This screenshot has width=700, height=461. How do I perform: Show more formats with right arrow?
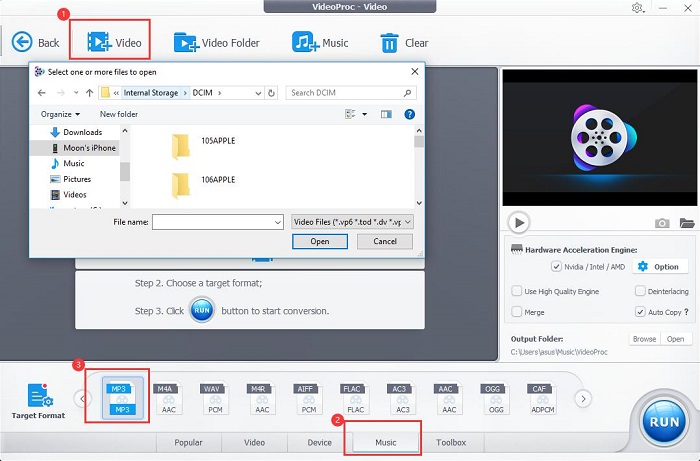coord(583,398)
